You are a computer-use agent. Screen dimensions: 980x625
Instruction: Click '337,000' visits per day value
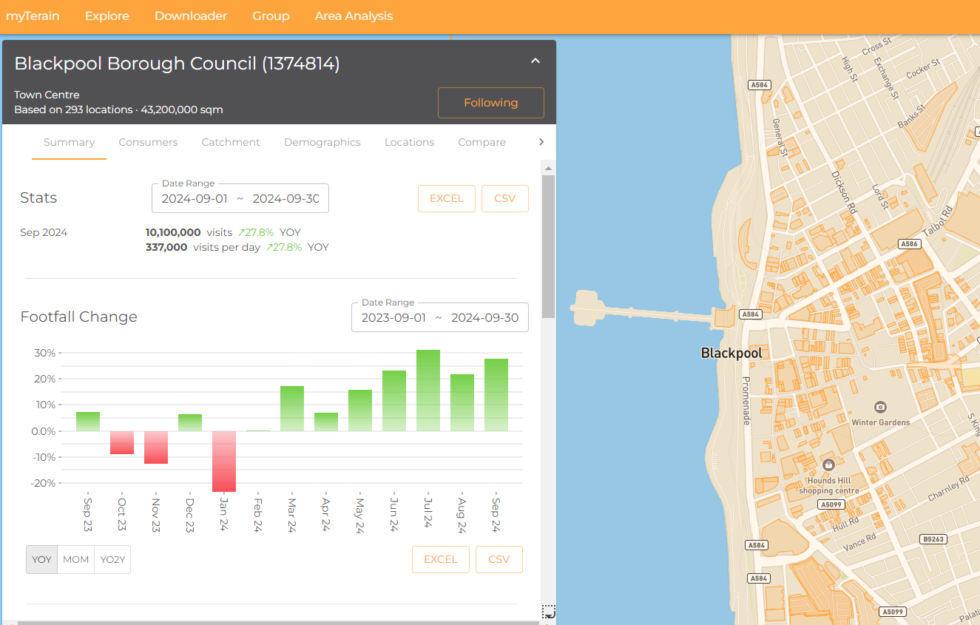click(x=166, y=248)
